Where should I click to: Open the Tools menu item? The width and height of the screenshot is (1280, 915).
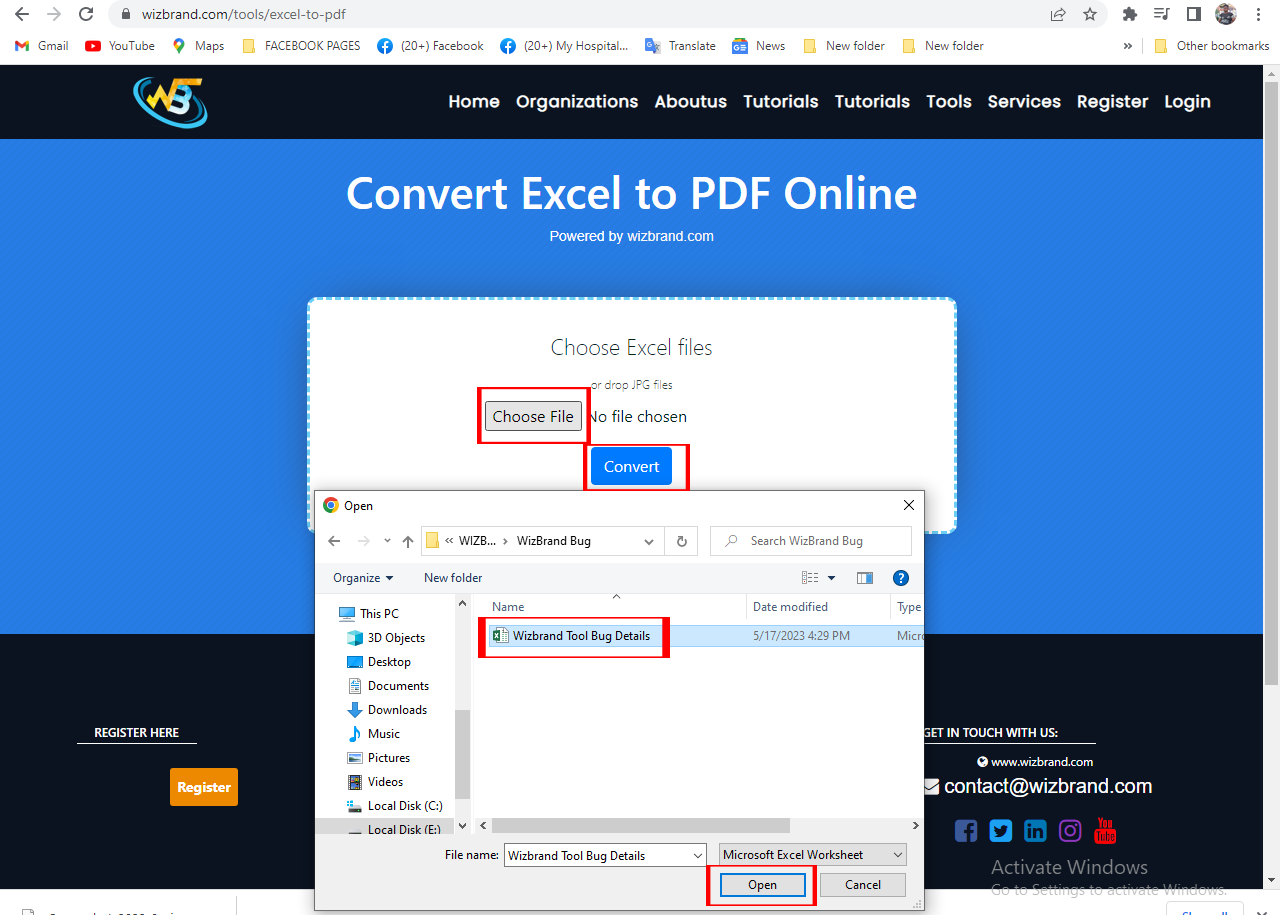[949, 102]
